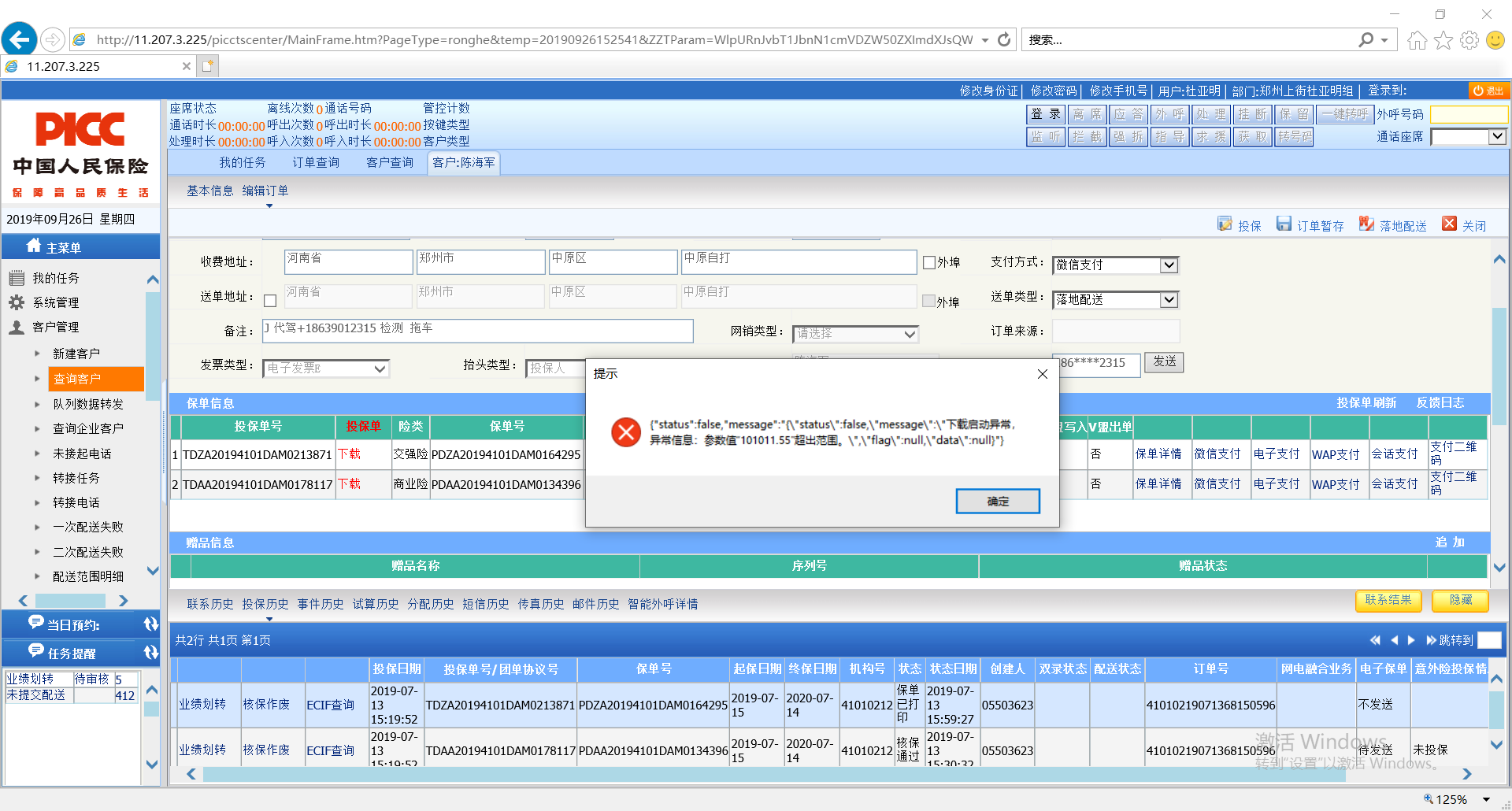Open the 支付方式 dropdown
Viewport: 1512px width, 811px height.
tap(1169, 265)
